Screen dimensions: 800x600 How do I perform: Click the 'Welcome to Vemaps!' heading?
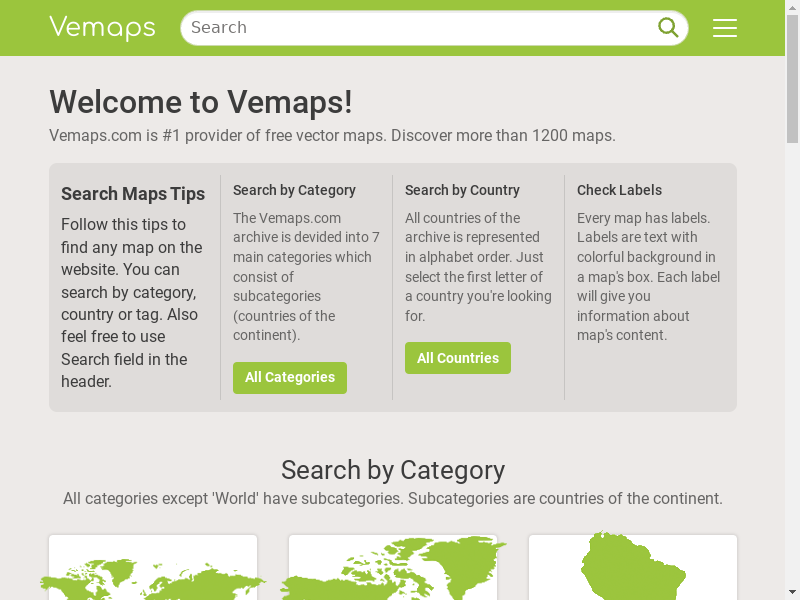click(x=201, y=102)
